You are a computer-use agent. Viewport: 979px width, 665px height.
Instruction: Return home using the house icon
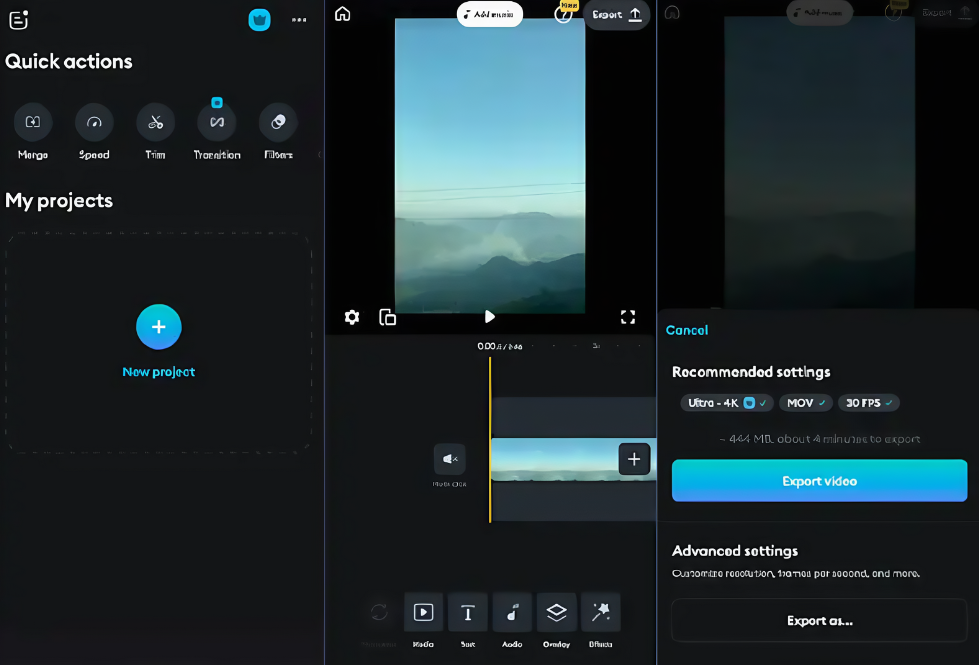[x=342, y=15]
